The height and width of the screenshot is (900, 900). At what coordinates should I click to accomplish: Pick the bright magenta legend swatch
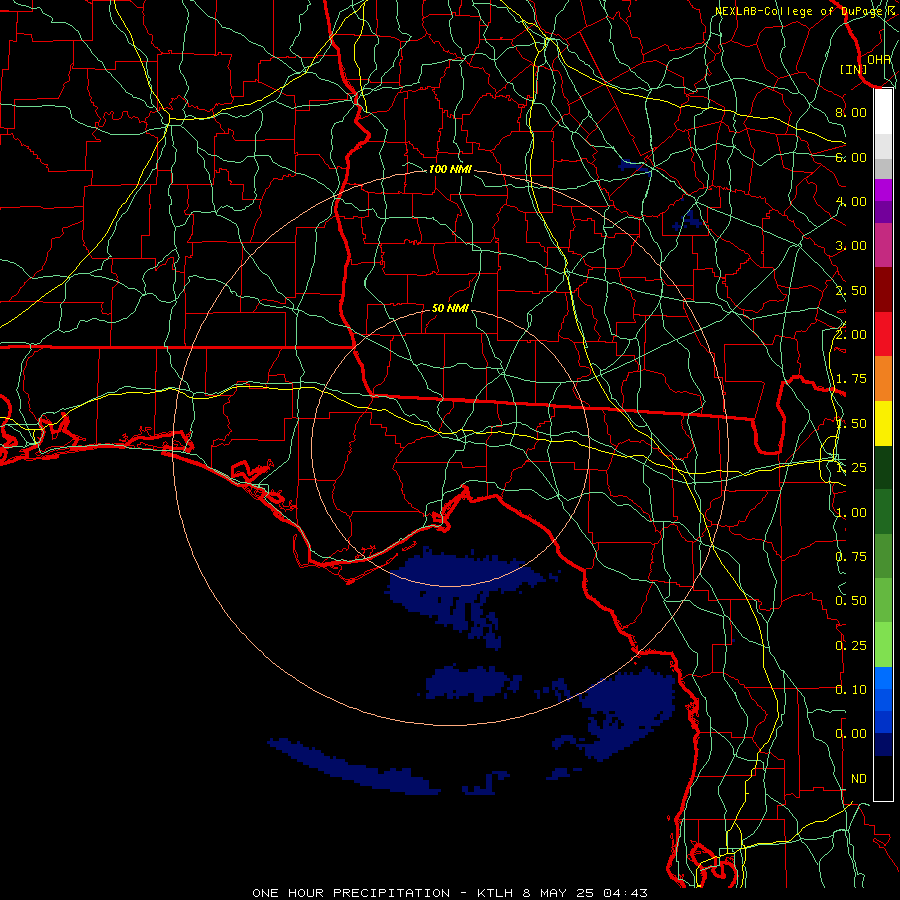pos(883,190)
